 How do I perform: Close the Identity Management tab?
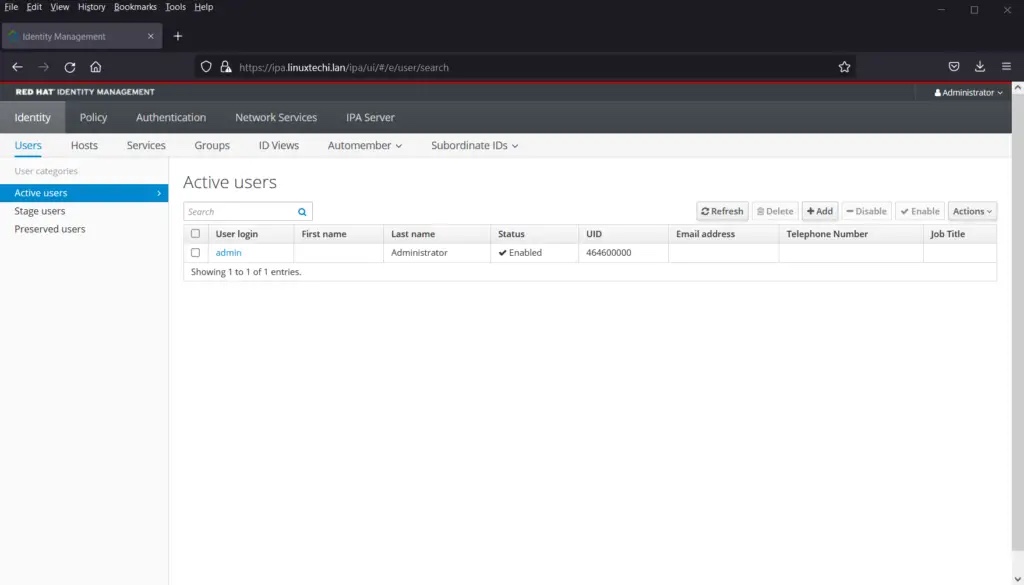coord(151,36)
